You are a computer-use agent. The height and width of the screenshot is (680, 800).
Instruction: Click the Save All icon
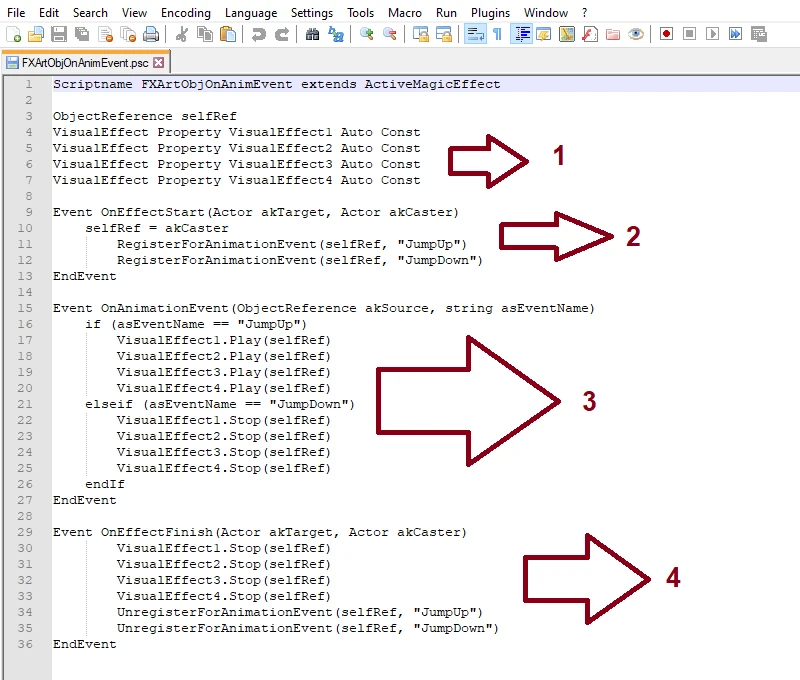coord(82,34)
